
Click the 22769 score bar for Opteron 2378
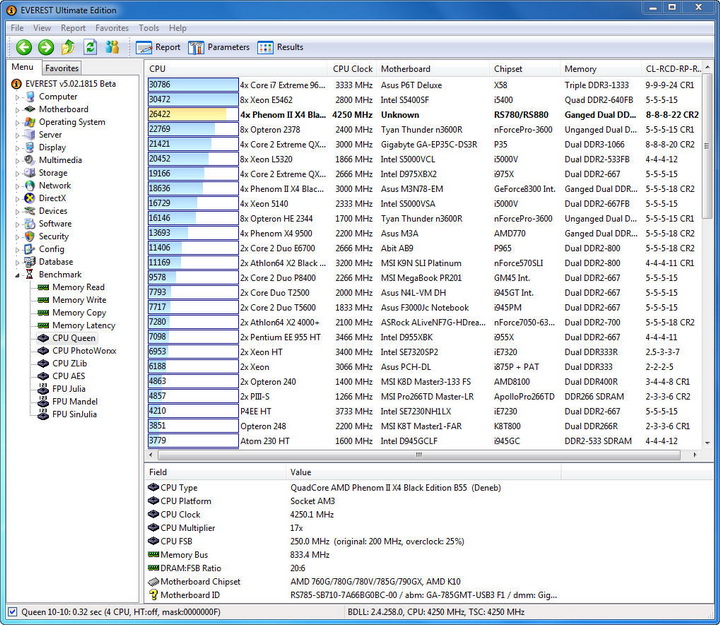click(x=193, y=130)
